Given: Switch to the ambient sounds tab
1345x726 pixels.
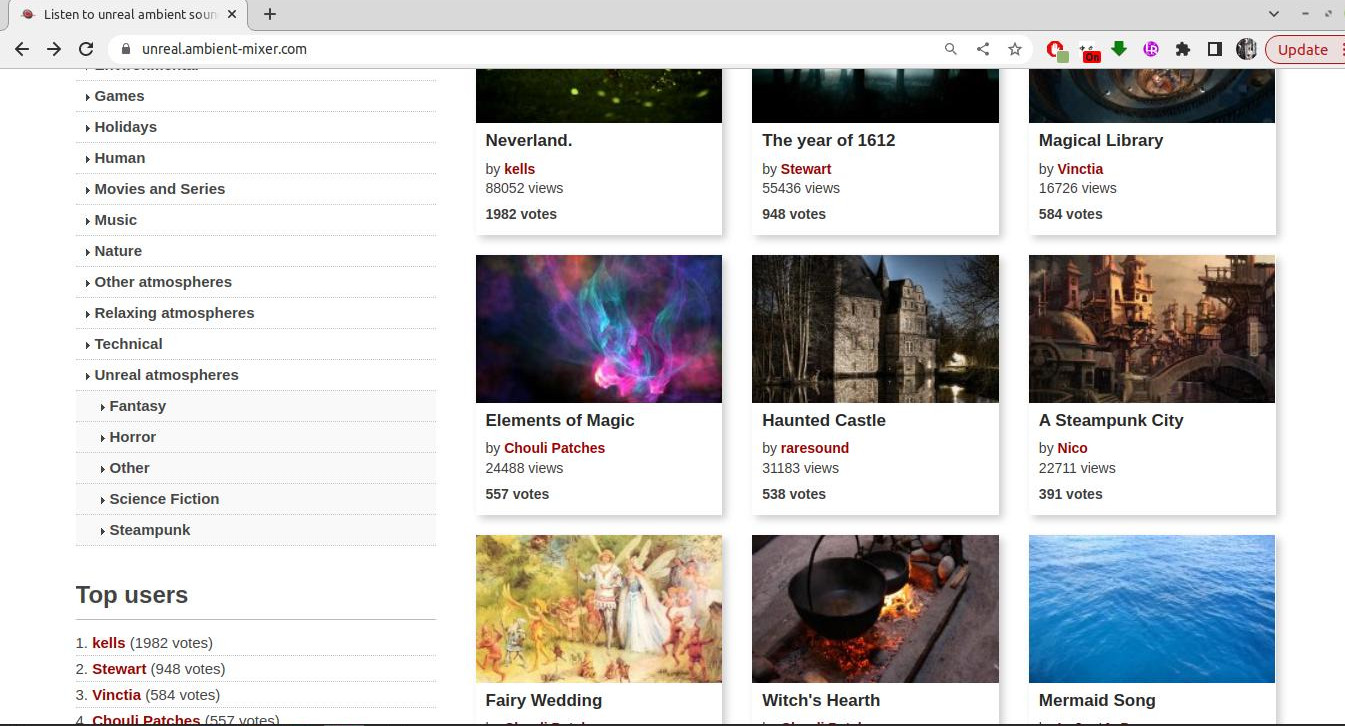Looking at the screenshot, I should point(127,14).
